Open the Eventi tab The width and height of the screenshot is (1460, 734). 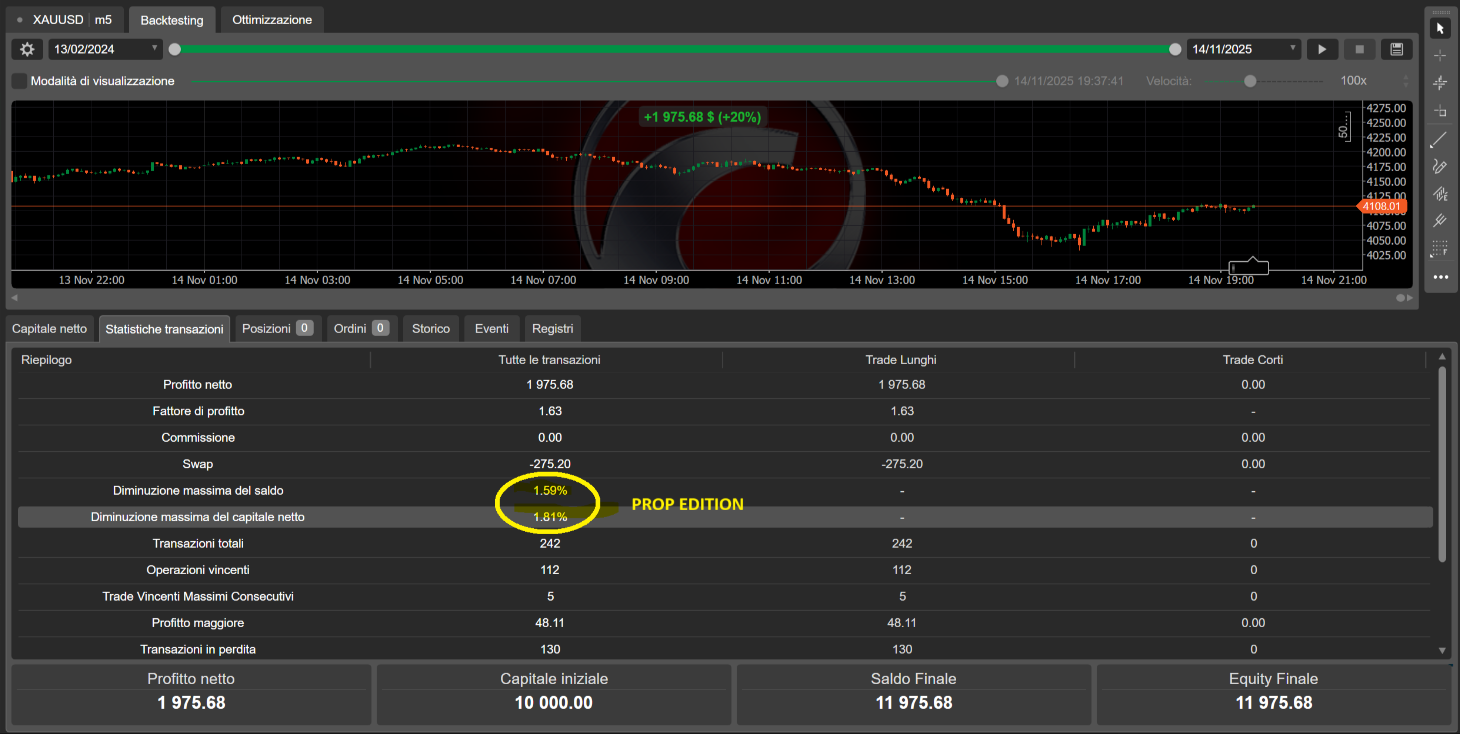tap(492, 329)
